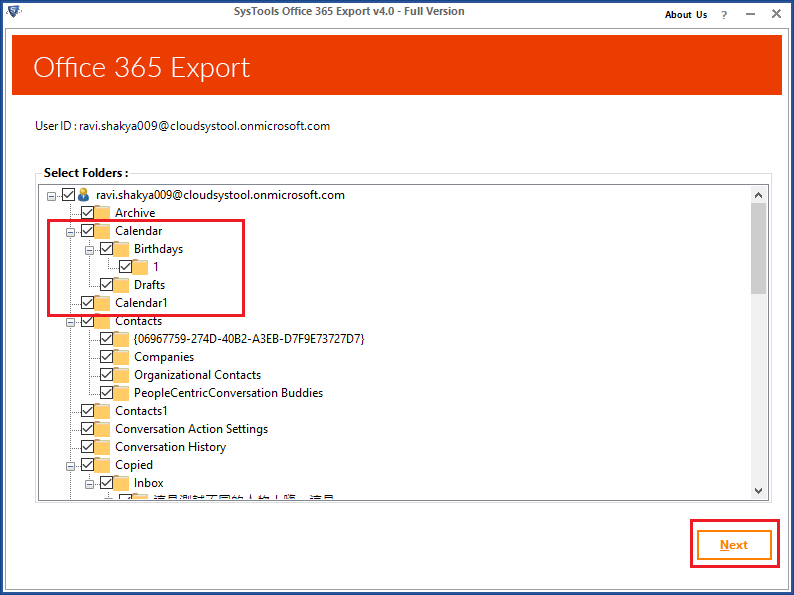Viewport: 794px width, 595px height.
Task: Select the Copied folder icon
Action: pos(102,465)
